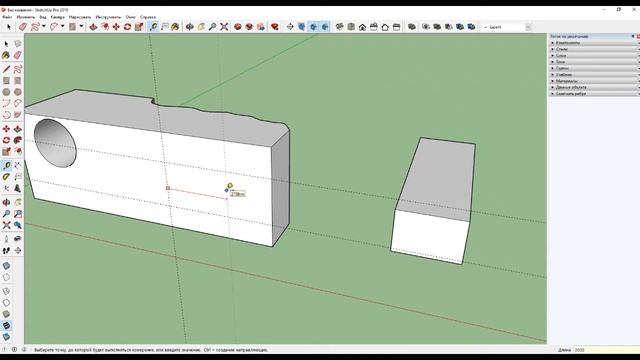Expand the Стили tray panel
The width and height of the screenshot is (640, 360).
pos(594,49)
